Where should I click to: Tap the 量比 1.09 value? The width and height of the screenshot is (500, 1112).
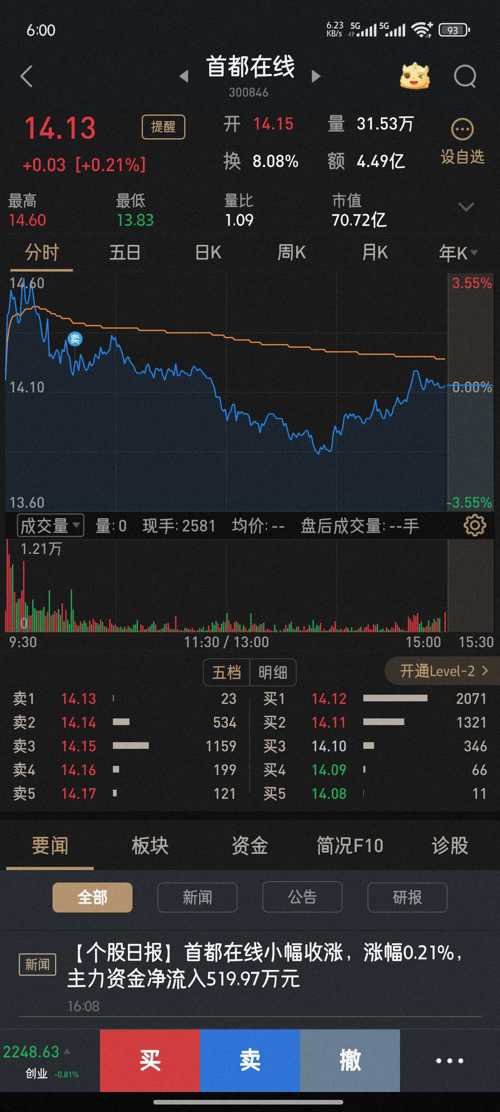click(x=239, y=220)
